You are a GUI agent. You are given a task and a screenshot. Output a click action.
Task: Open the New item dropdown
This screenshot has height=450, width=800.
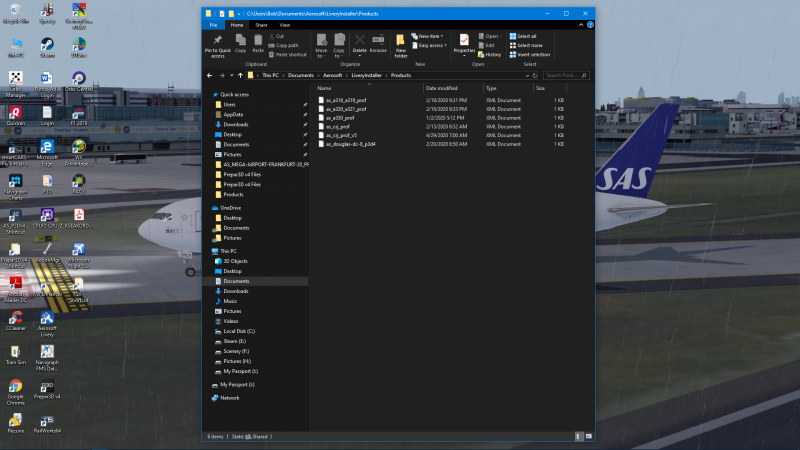(428, 36)
